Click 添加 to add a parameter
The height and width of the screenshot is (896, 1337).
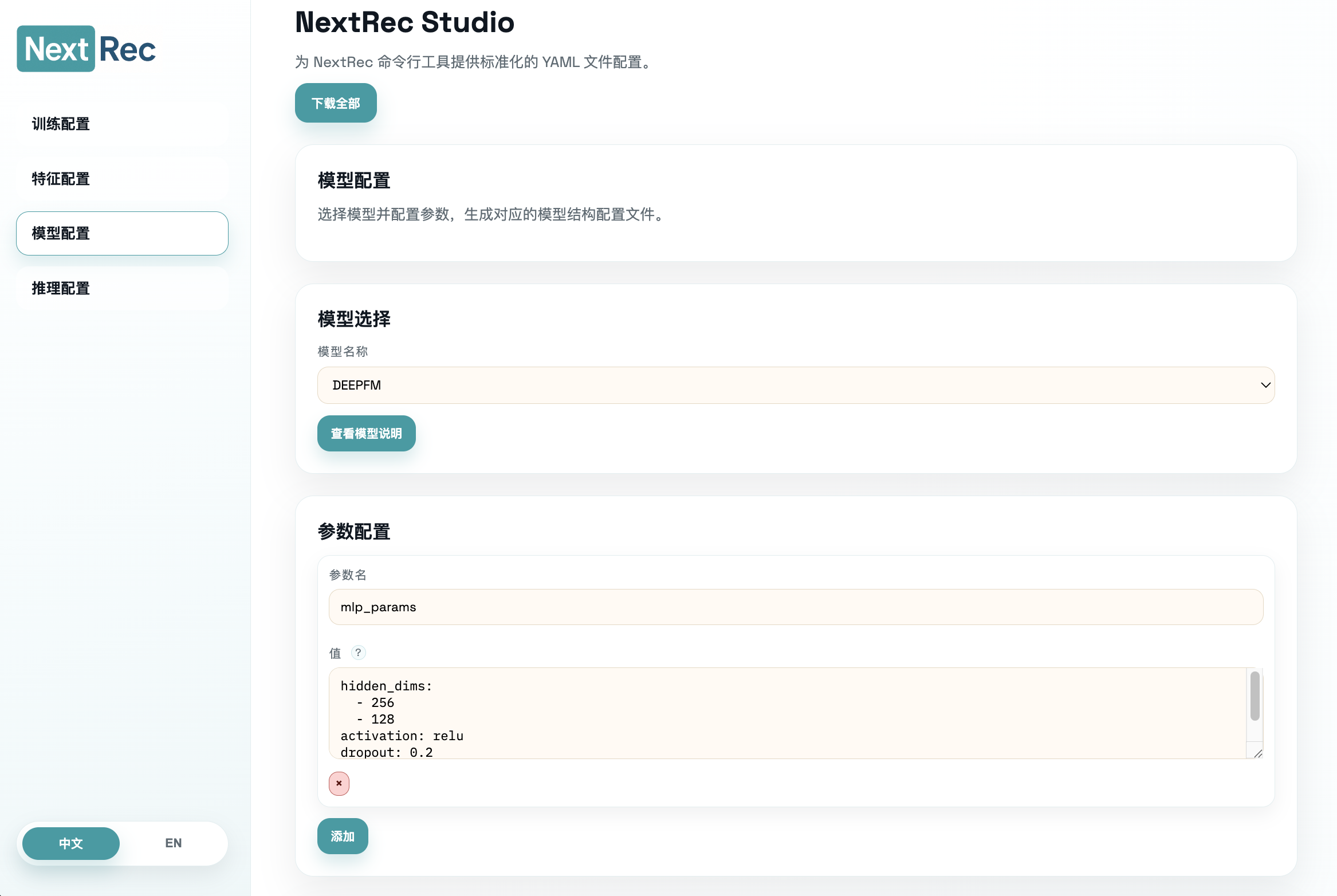(343, 836)
